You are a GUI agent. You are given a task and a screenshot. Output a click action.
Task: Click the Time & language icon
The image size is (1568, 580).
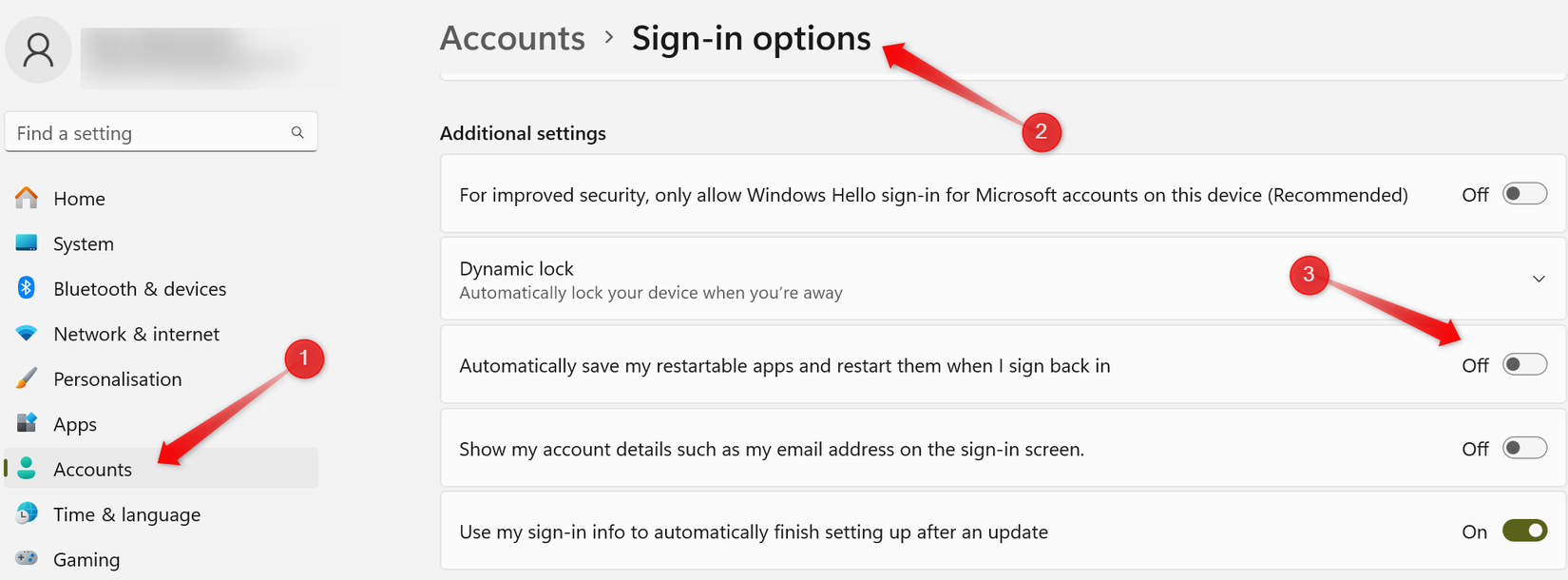pyautogui.click(x=27, y=514)
